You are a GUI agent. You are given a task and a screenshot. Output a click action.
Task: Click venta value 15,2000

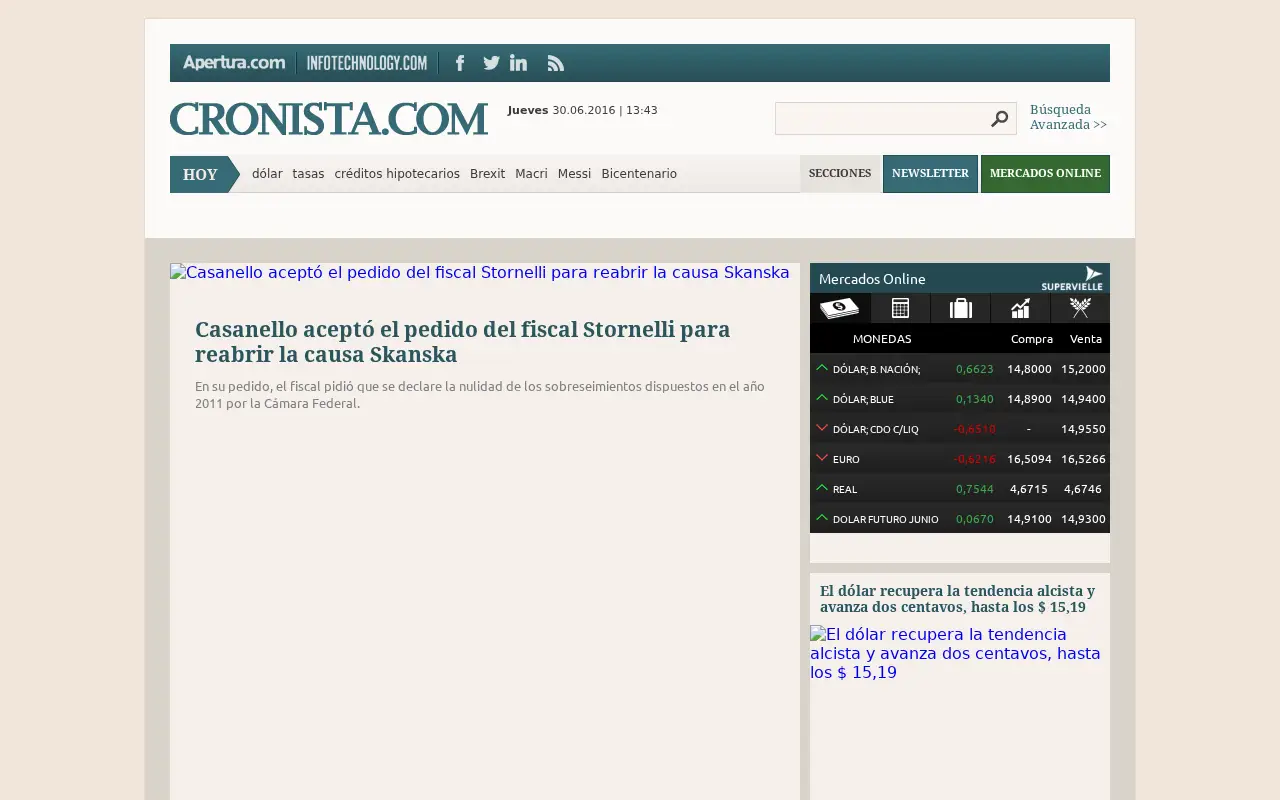(1083, 369)
